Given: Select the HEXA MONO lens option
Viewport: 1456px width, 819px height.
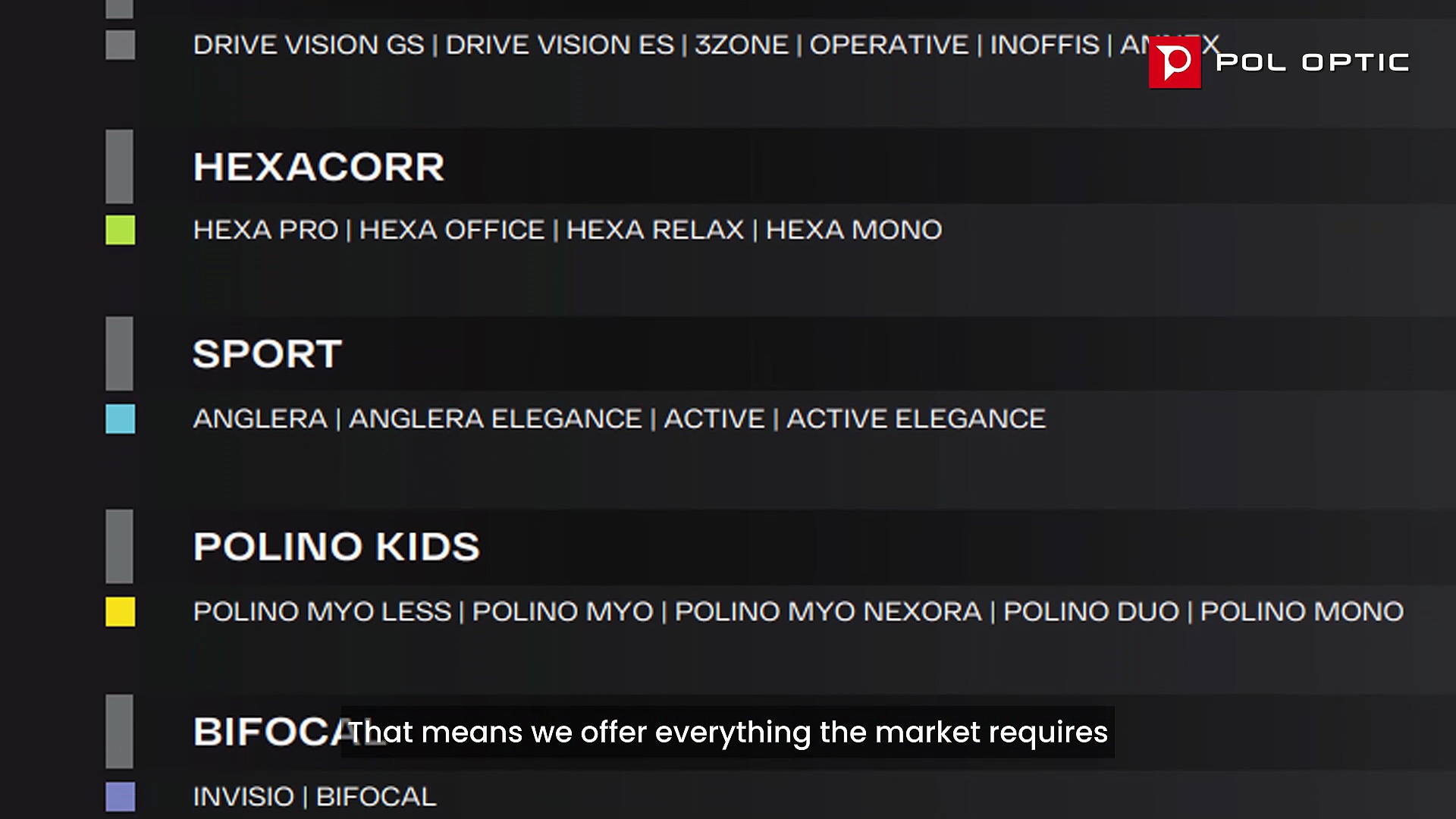Looking at the screenshot, I should (854, 230).
